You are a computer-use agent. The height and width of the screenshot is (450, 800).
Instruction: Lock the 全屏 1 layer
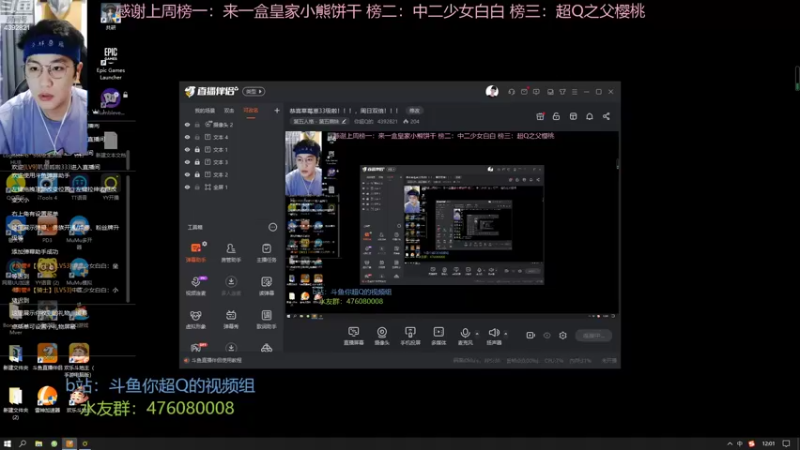coord(197,187)
